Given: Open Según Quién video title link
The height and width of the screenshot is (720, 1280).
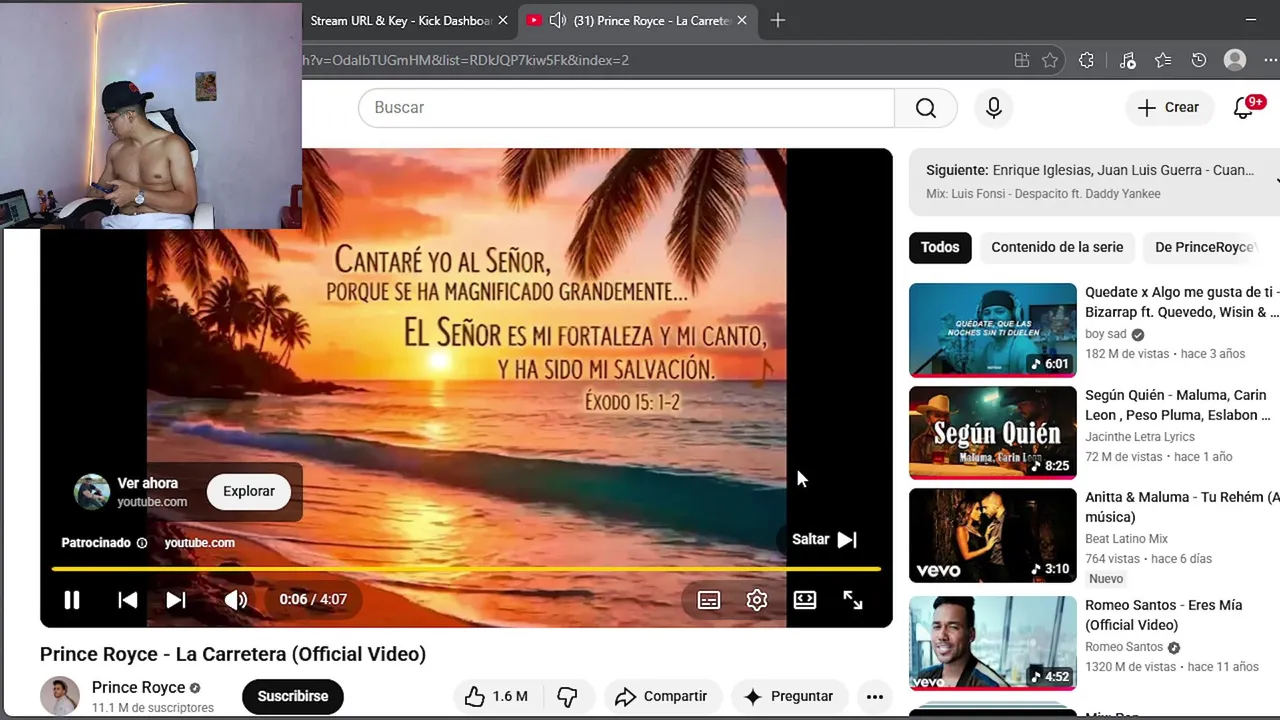Looking at the screenshot, I should pos(1180,405).
